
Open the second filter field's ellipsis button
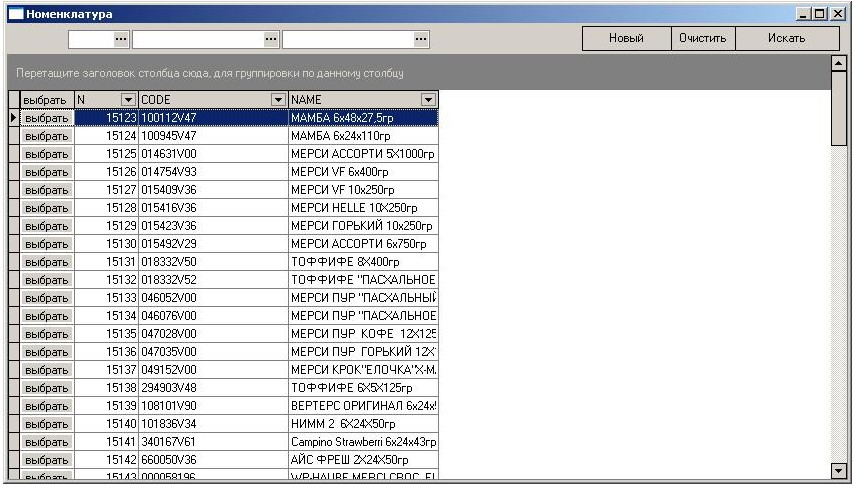(271, 39)
